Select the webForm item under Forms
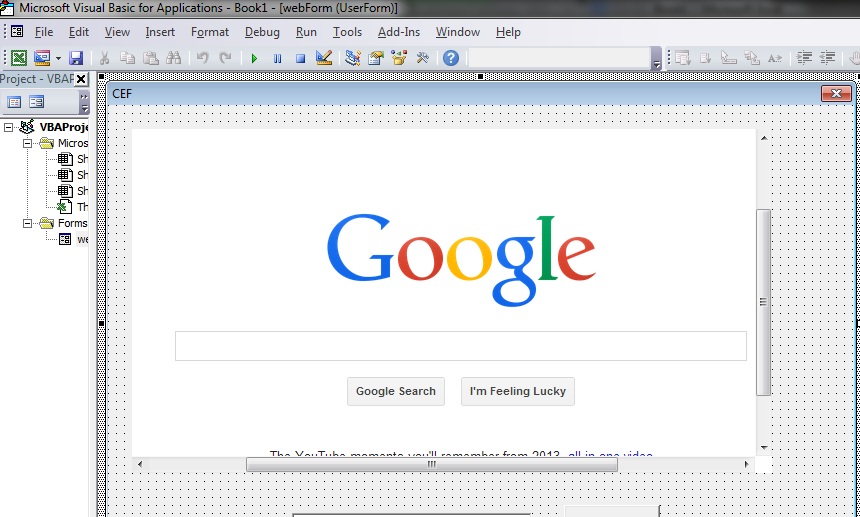This screenshot has height=517, width=860. [74, 239]
